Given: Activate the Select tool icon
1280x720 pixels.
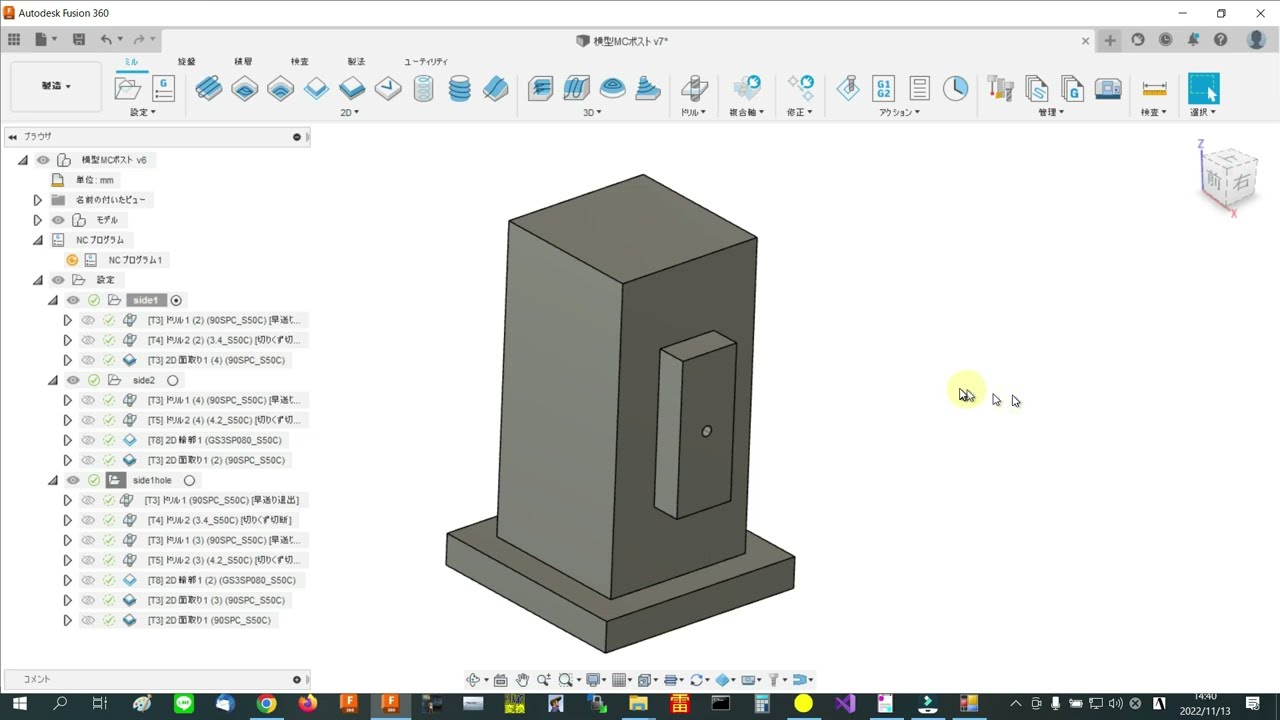Looking at the screenshot, I should (x=1204, y=88).
